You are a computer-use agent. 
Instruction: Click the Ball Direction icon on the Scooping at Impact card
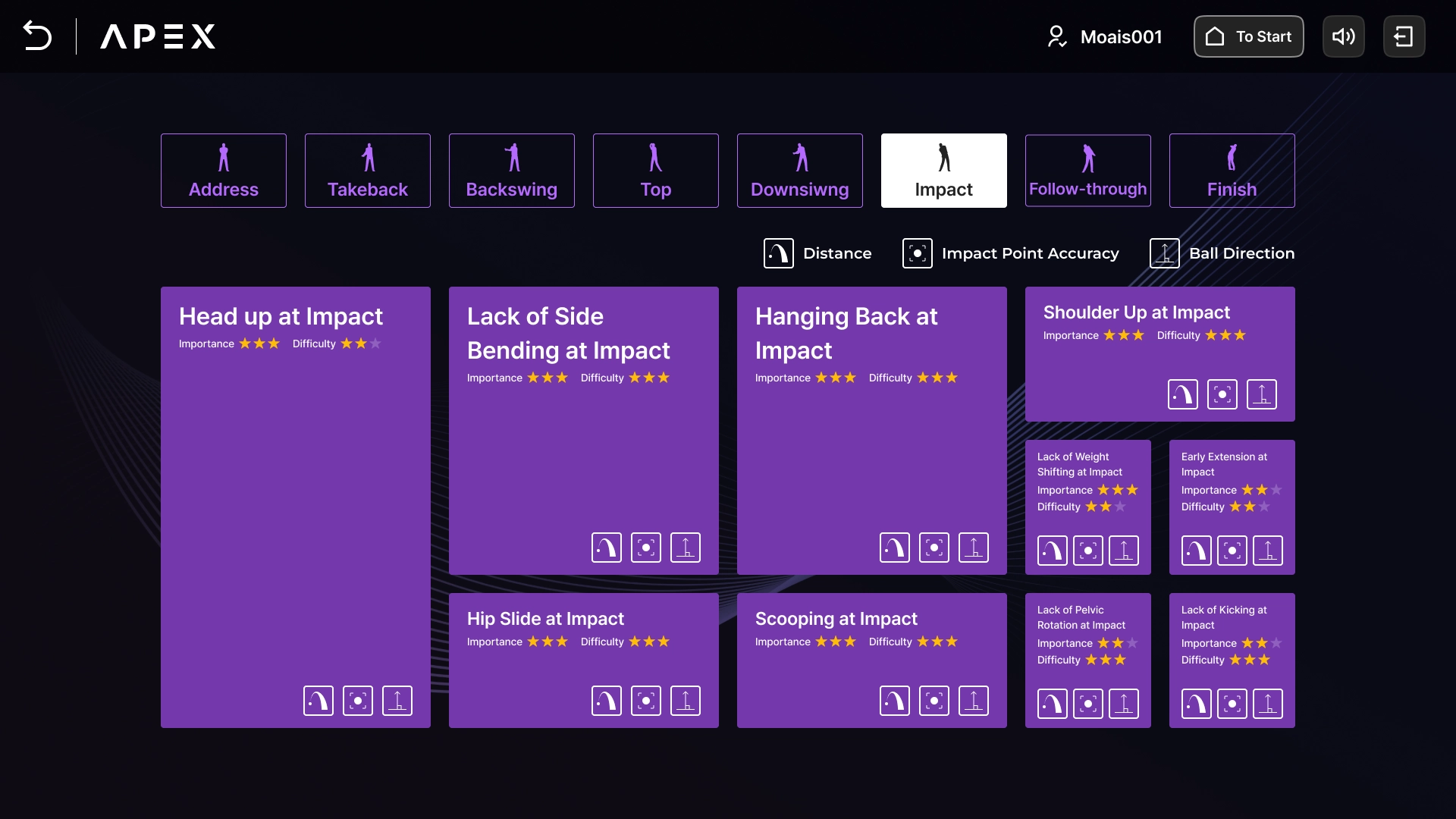(x=973, y=701)
